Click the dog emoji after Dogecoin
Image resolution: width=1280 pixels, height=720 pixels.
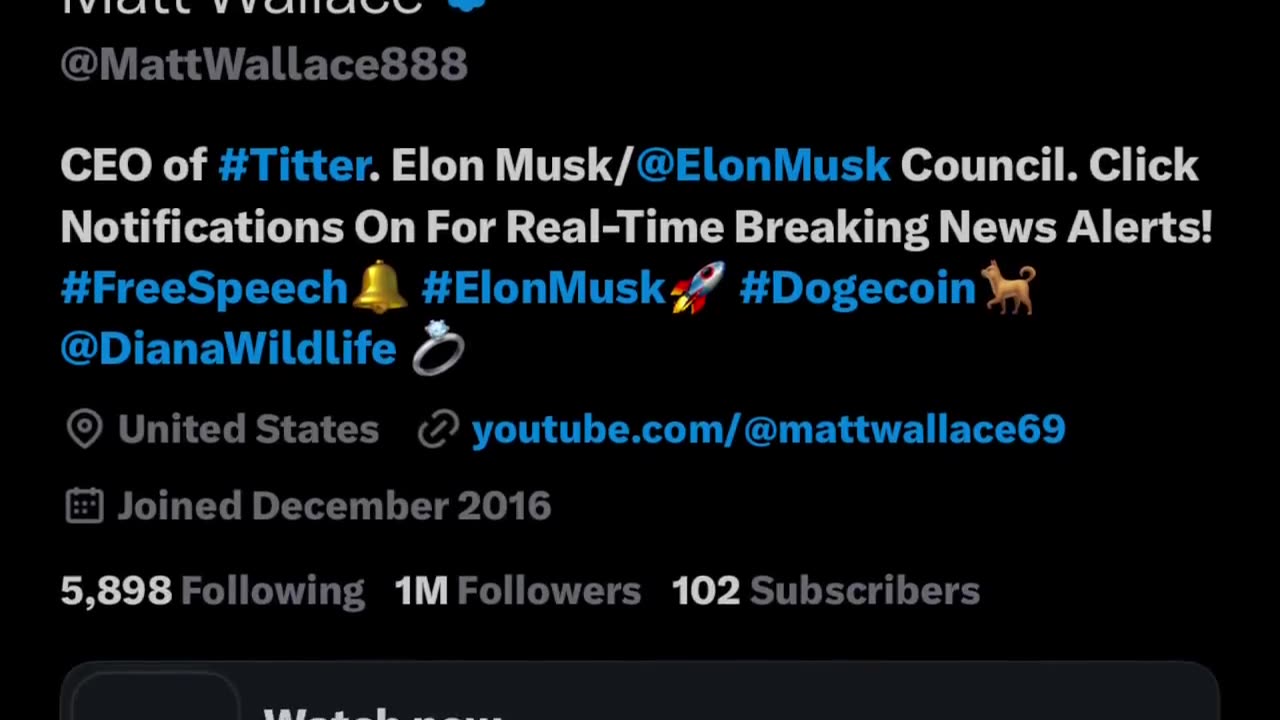[1010, 288]
